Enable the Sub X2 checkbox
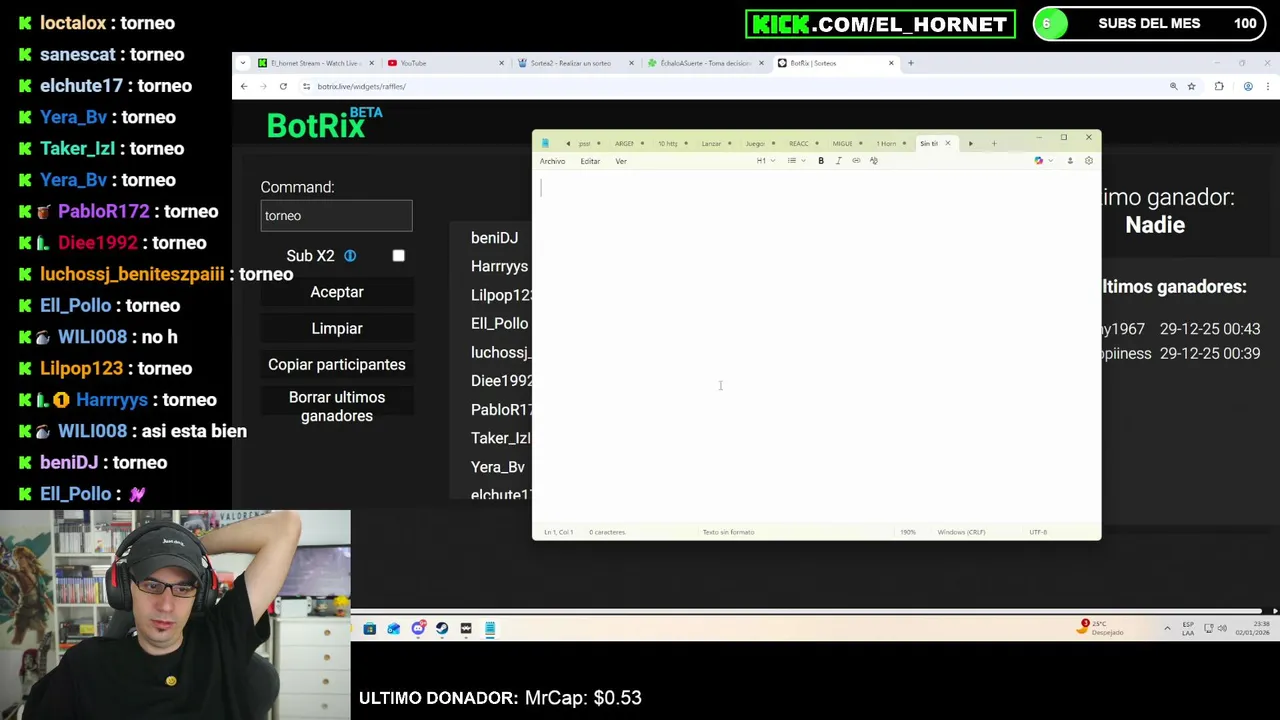Viewport: 1280px width, 720px height. [399, 256]
